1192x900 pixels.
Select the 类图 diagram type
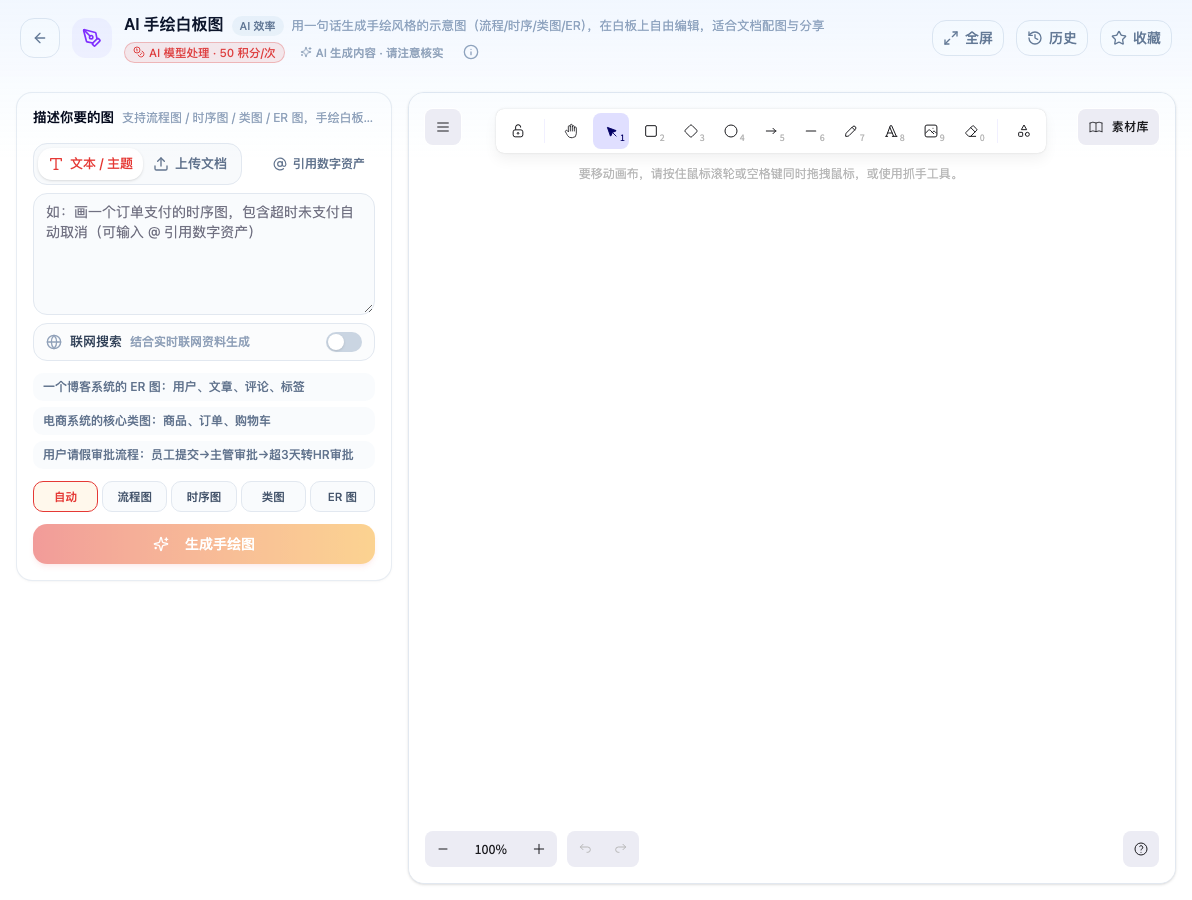coord(273,496)
